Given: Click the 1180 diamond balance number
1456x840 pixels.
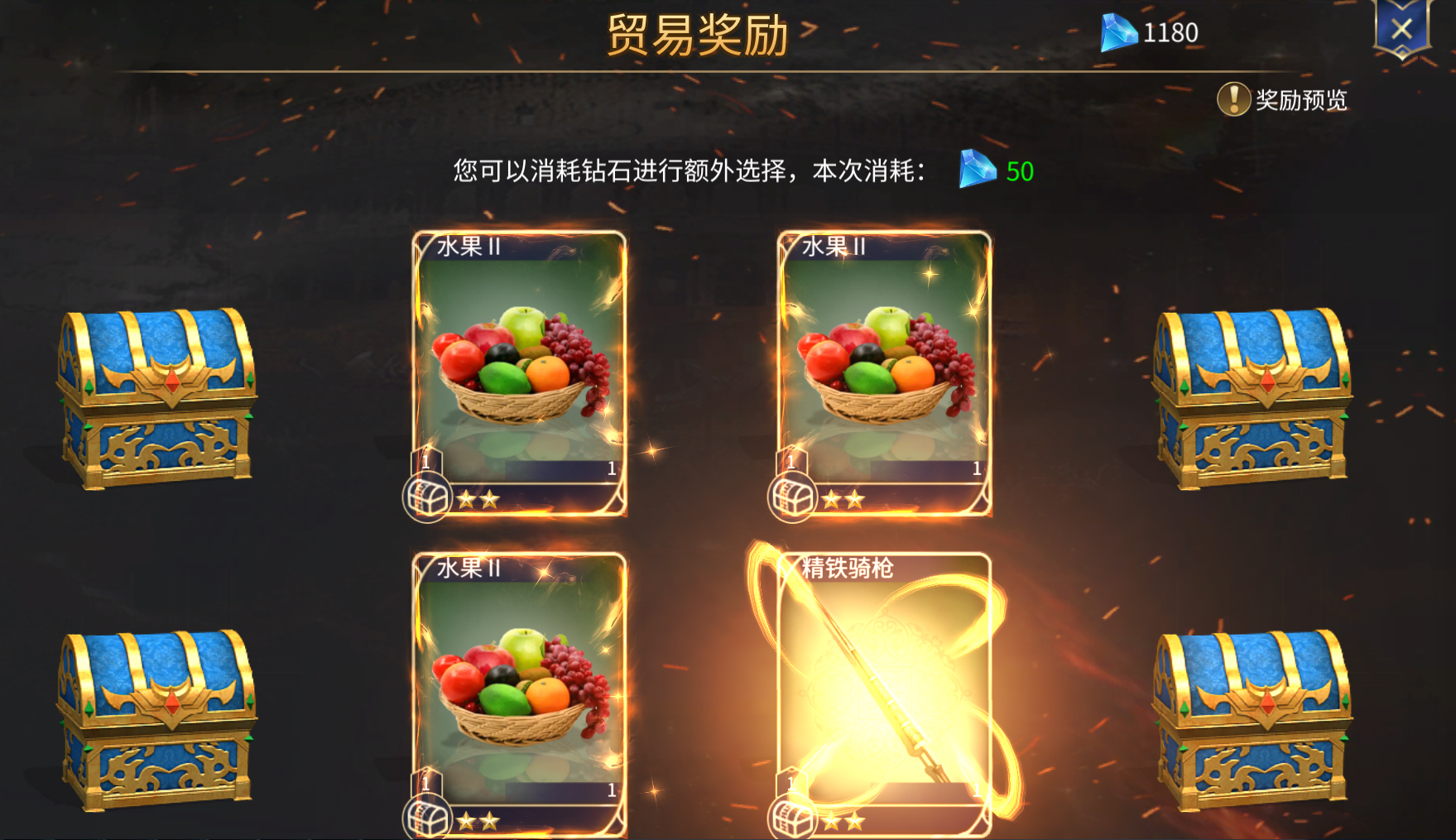Looking at the screenshot, I should (x=1170, y=33).
